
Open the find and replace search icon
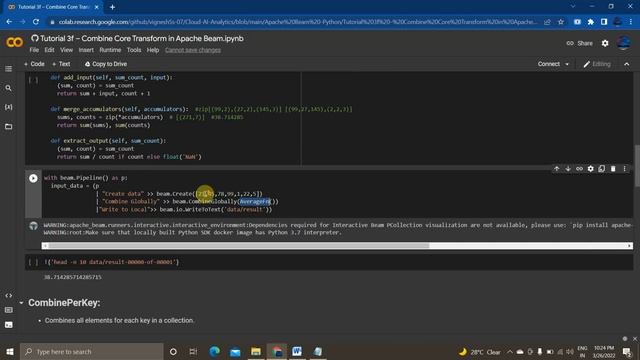(x=8, y=88)
